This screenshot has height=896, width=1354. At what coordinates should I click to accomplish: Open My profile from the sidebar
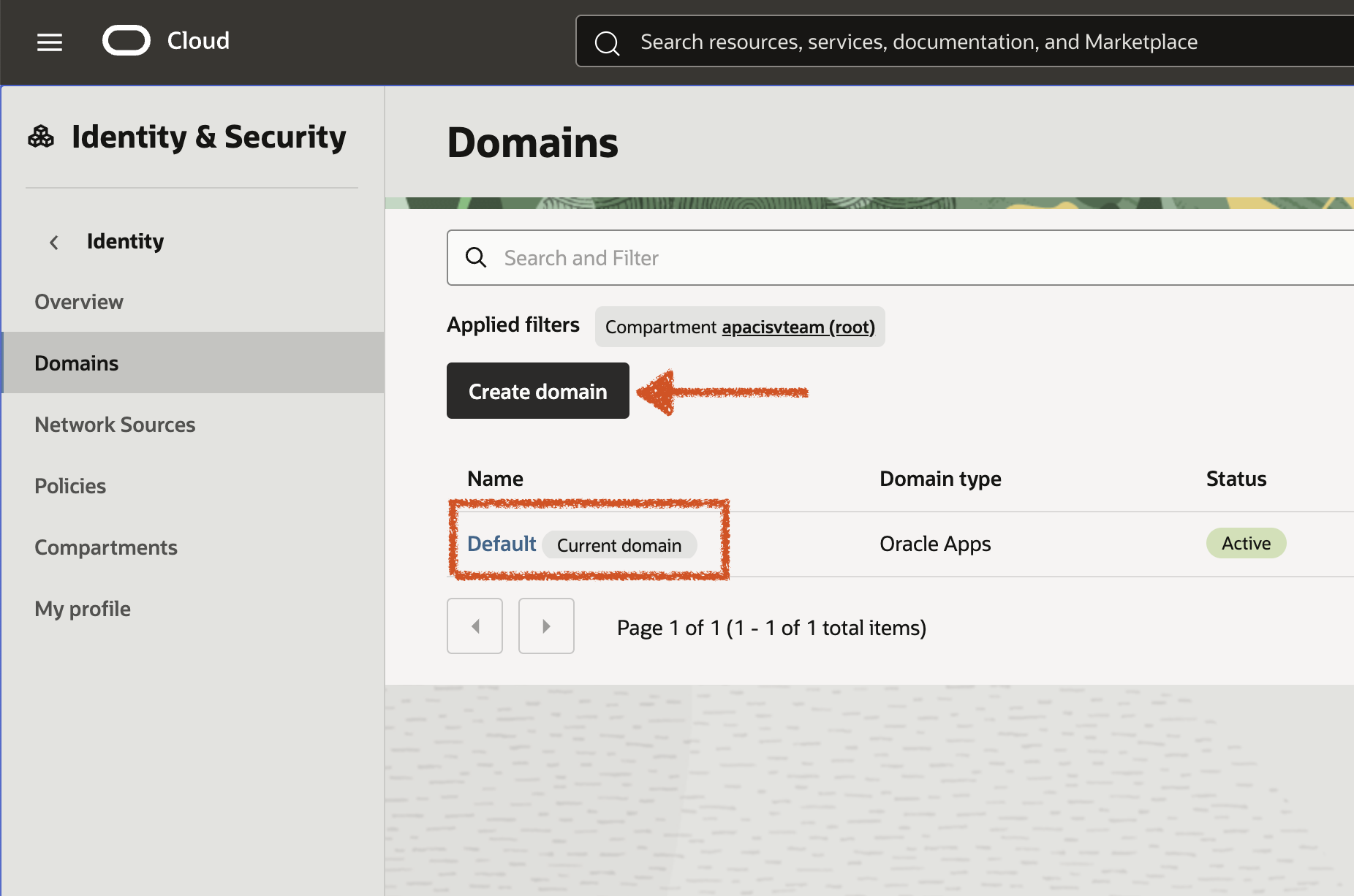[x=82, y=608]
